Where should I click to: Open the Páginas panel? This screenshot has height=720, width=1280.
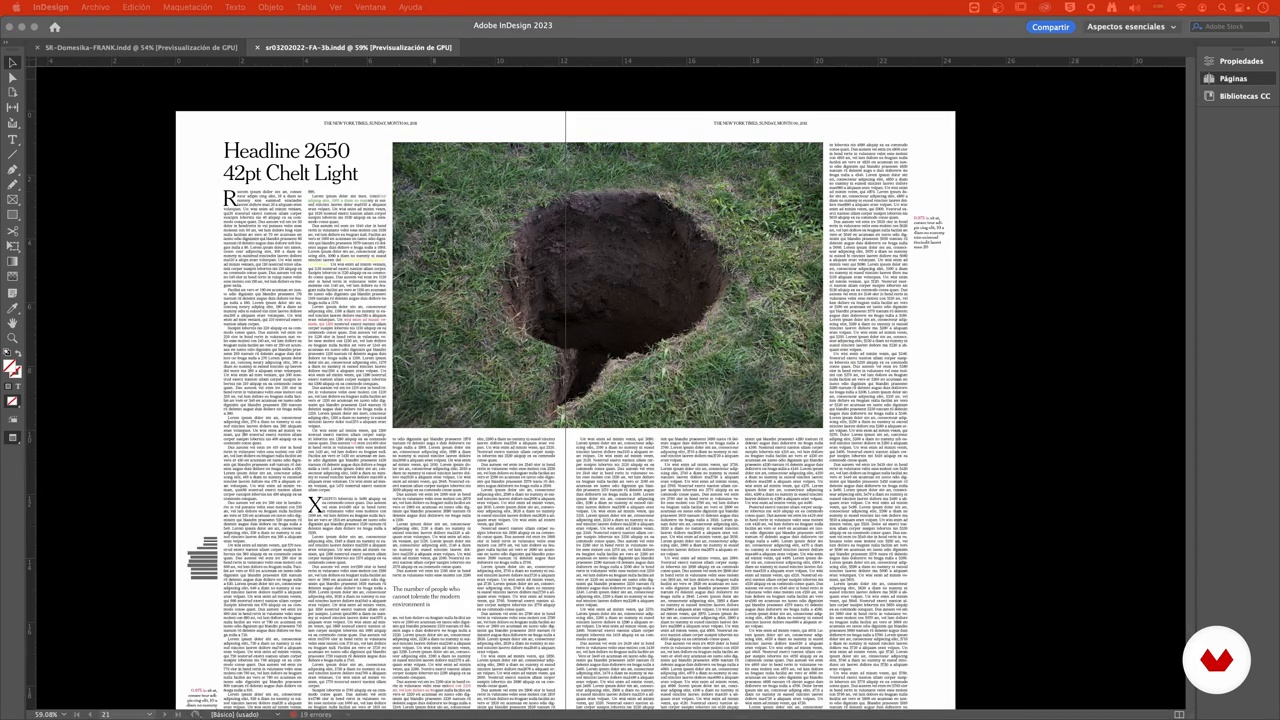(x=1238, y=79)
